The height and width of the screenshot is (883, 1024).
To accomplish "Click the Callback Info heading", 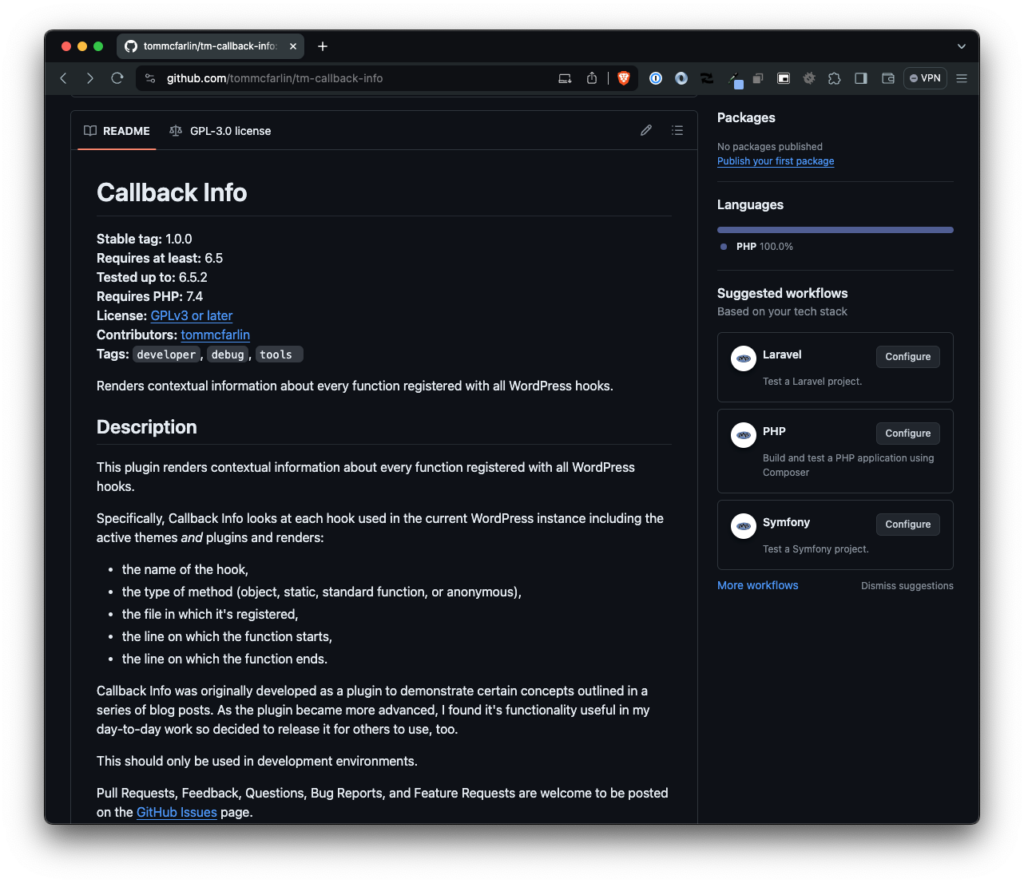I will [x=172, y=193].
